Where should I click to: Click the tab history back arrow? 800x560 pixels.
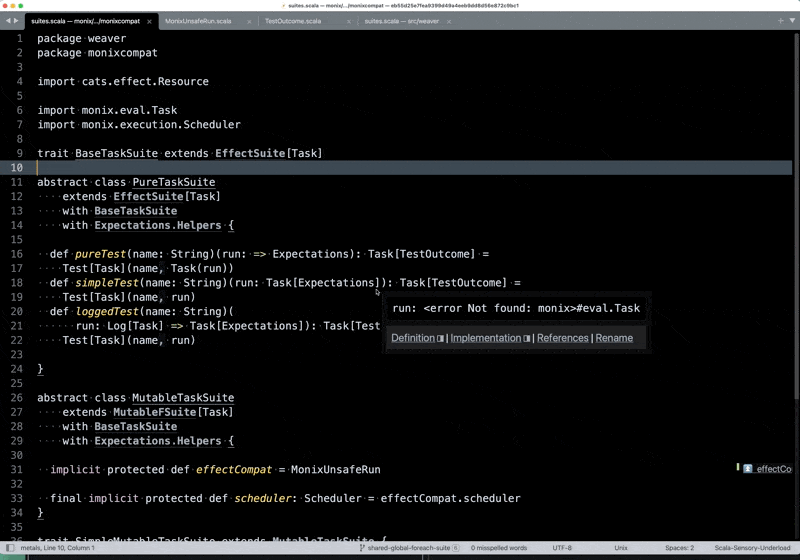click(8, 21)
